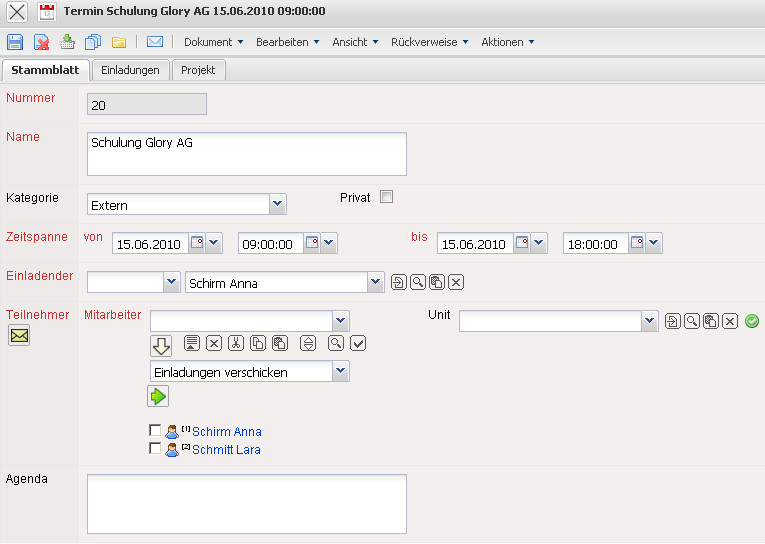Tick the checkbox beside Schmitt Lara
The width and height of the screenshot is (765, 544).
[155, 449]
